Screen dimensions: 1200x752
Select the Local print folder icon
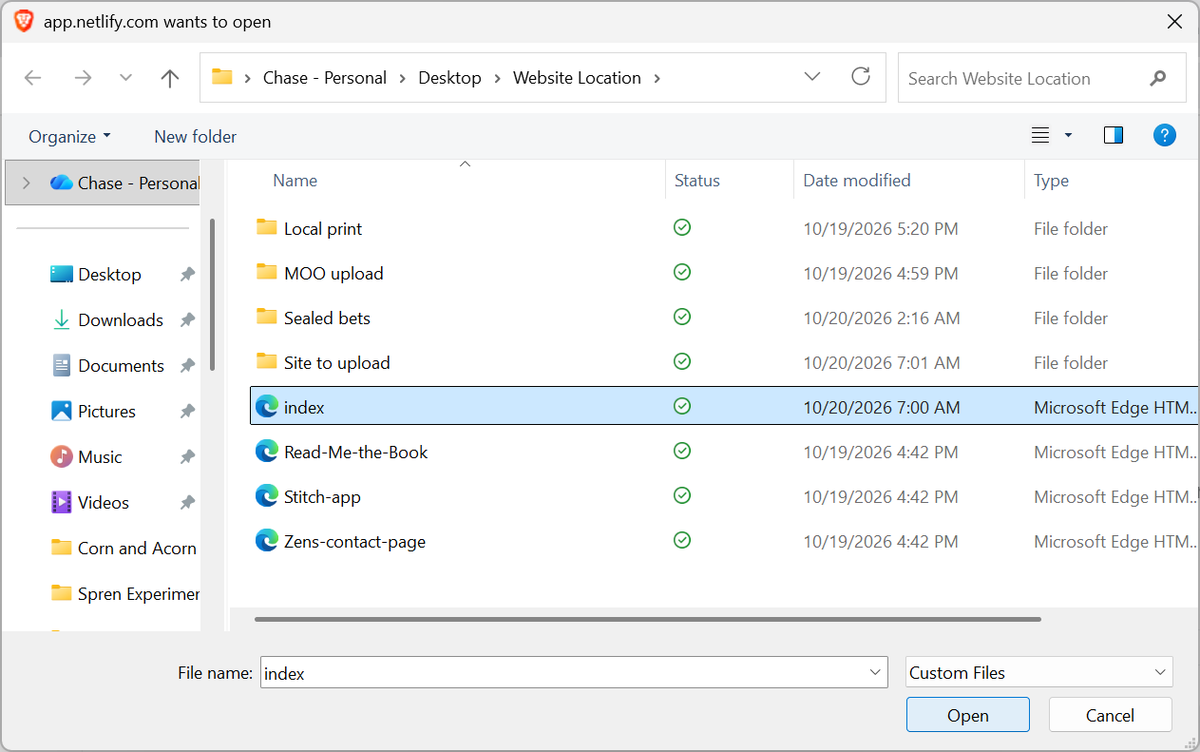click(x=266, y=227)
